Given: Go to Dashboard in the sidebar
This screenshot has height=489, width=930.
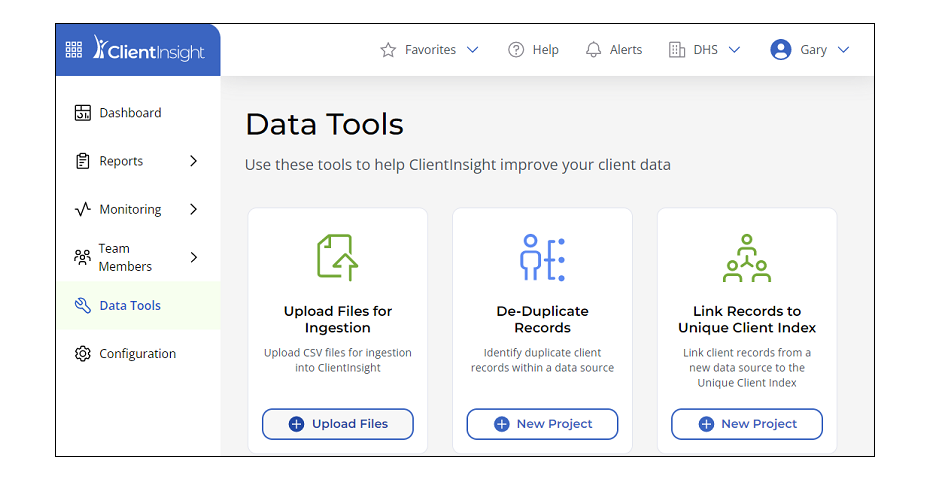Looking at the screenshot, I should 130,113.
